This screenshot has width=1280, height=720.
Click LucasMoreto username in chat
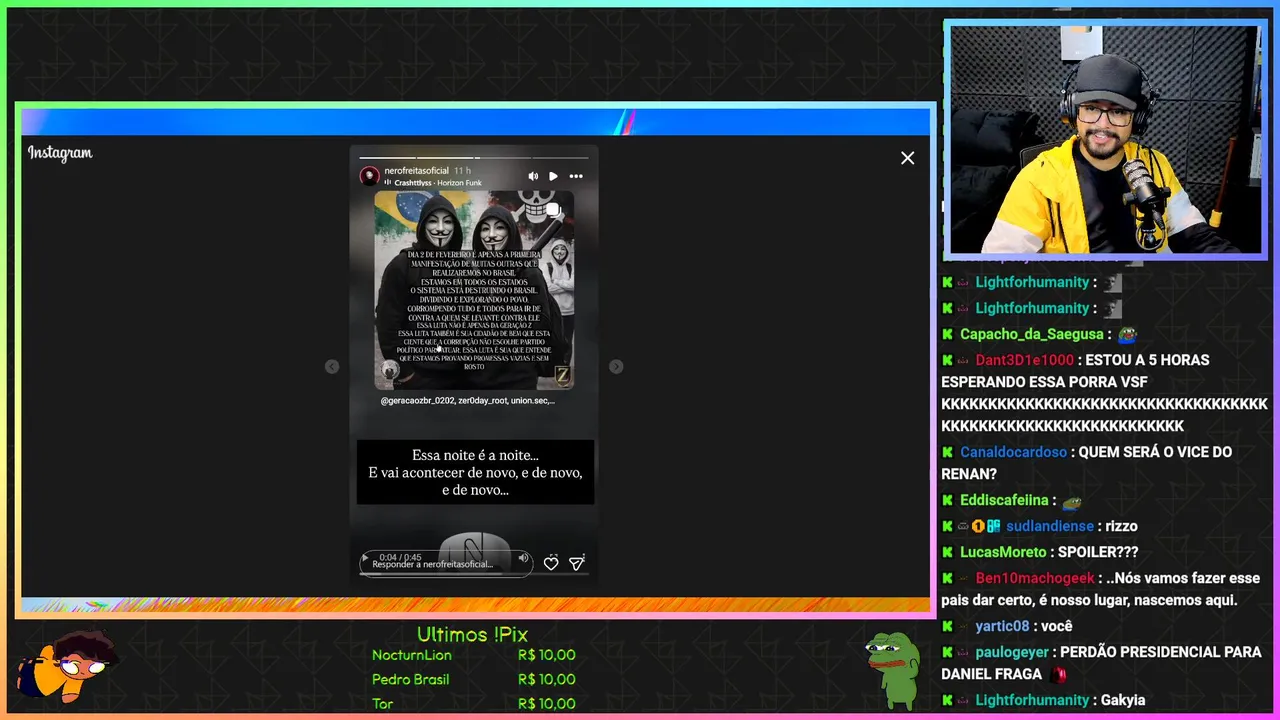pos(1003,552)
